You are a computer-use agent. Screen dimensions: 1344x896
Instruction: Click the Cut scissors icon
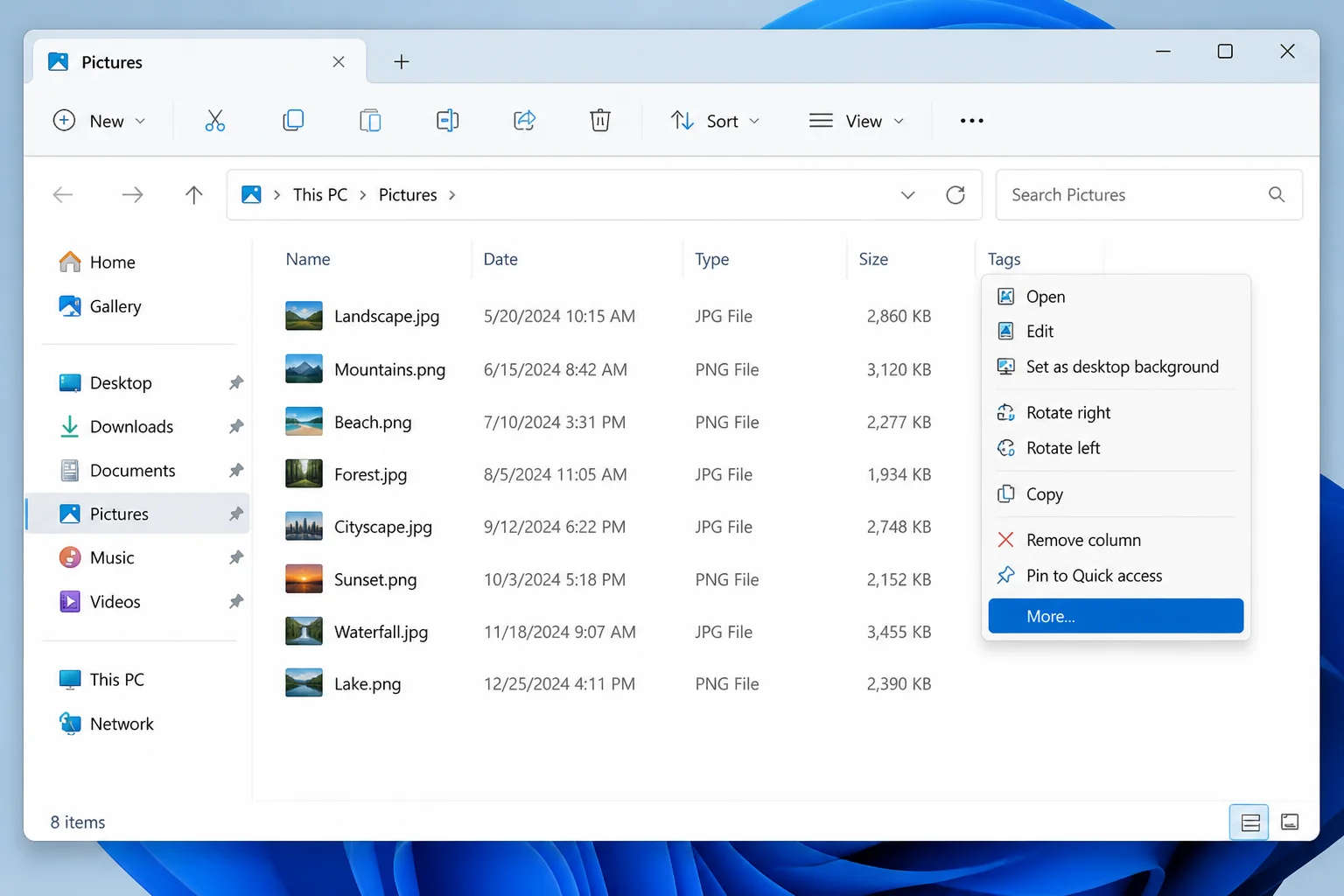[x=214, y=121]
